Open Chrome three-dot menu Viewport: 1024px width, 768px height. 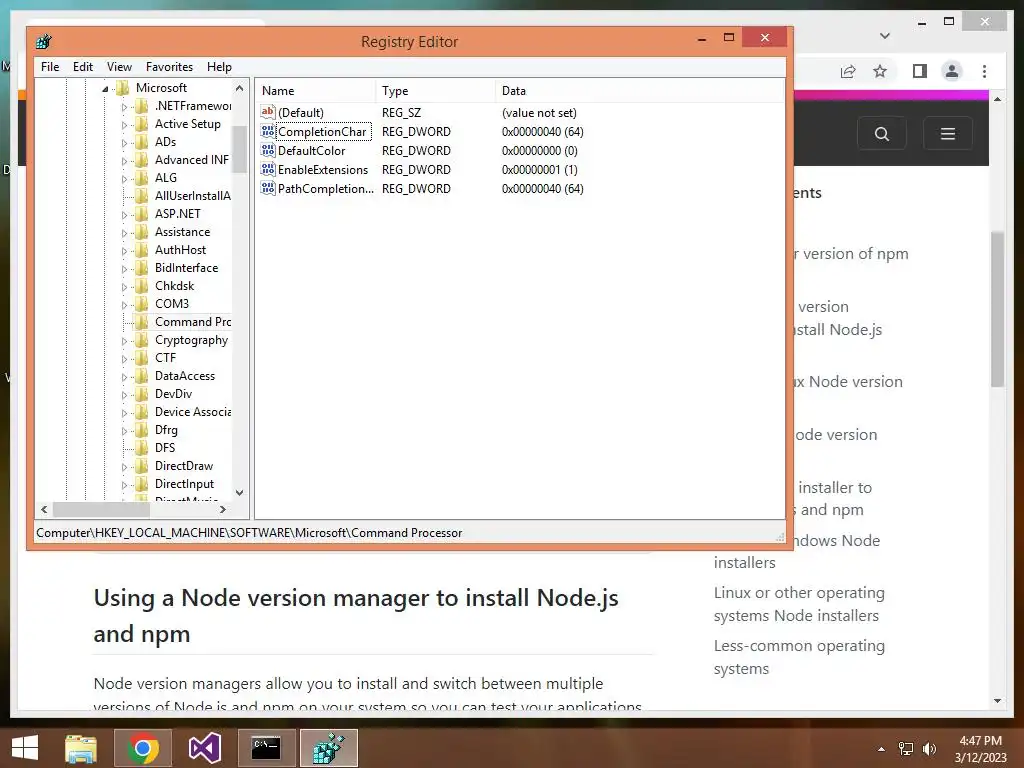click(x=985, y=71)
